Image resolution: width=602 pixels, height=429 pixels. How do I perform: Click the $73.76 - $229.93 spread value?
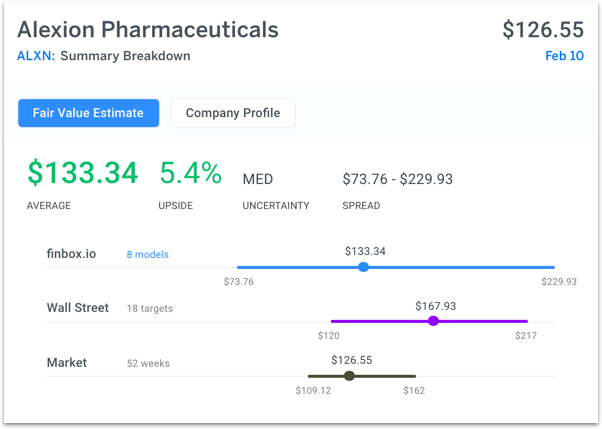click(398, 179)
